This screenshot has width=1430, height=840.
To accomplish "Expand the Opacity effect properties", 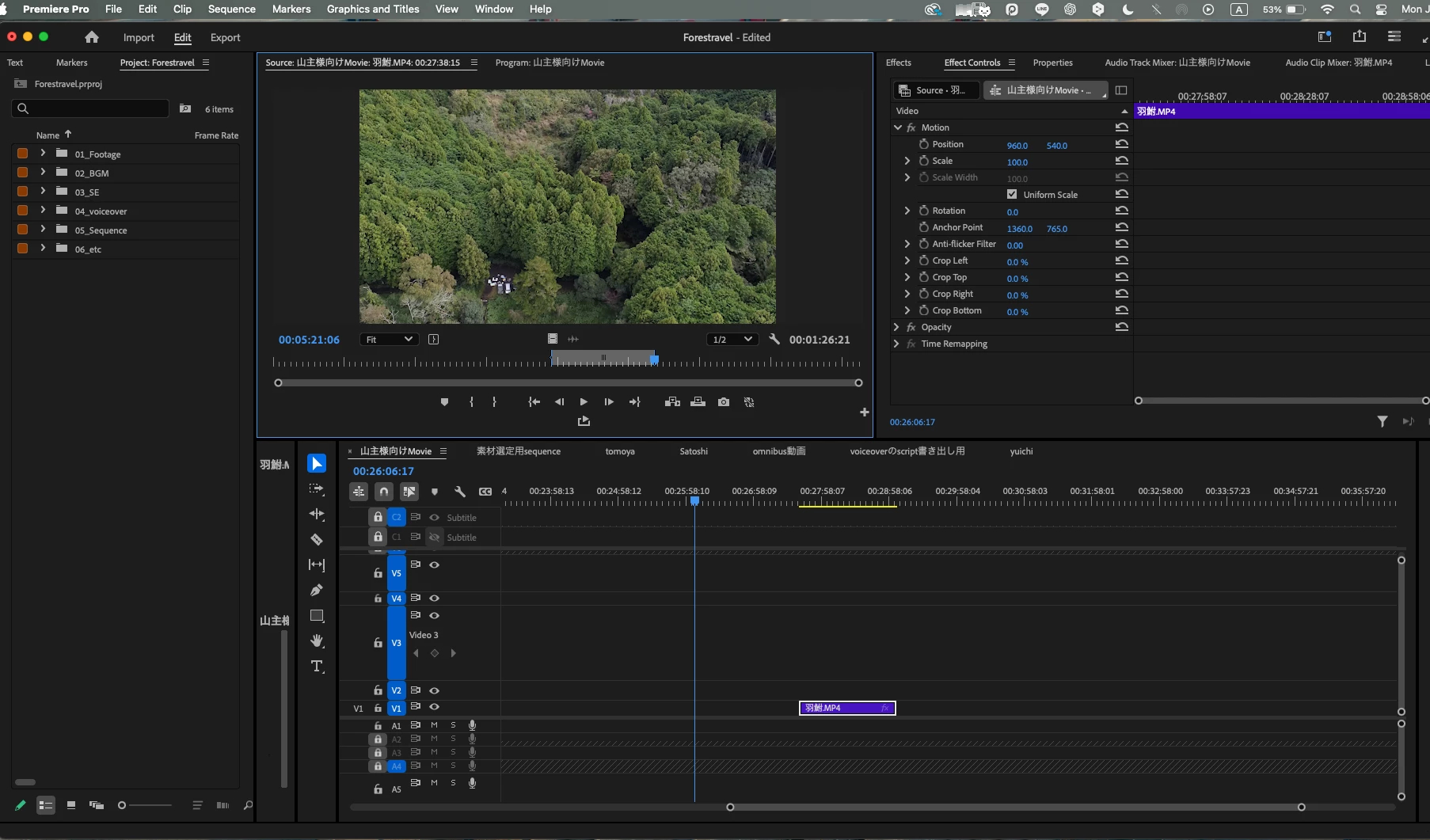I will point(896,327).
